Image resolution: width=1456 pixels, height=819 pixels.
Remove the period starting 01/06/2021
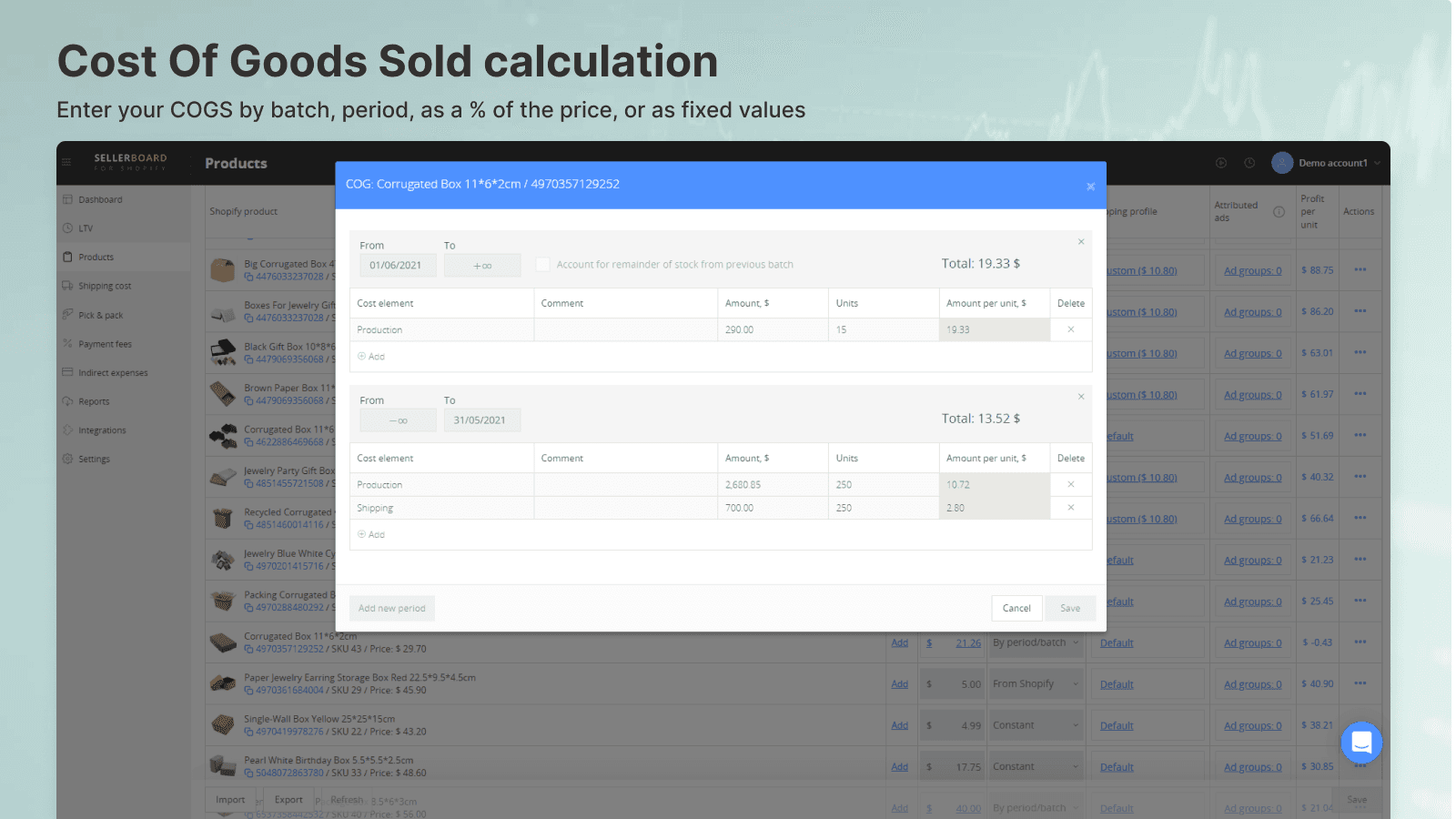[1081, 242]
